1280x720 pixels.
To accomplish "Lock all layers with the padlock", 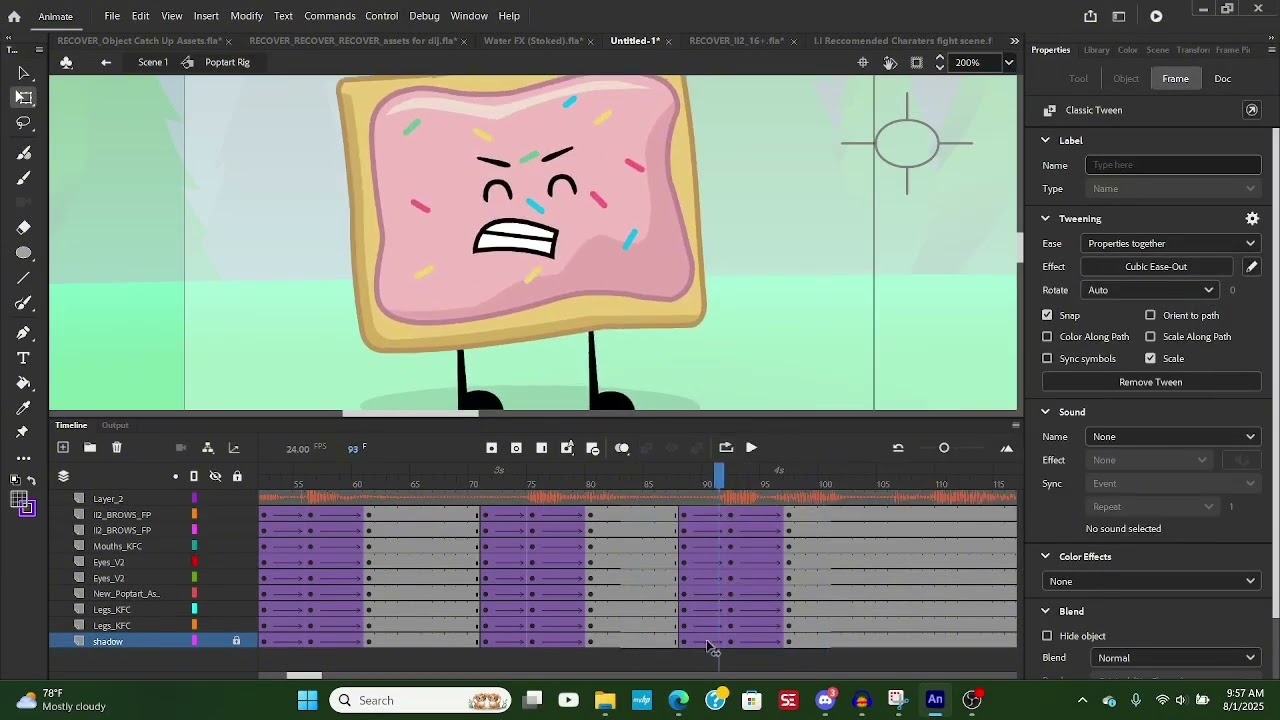I will 237,476.
